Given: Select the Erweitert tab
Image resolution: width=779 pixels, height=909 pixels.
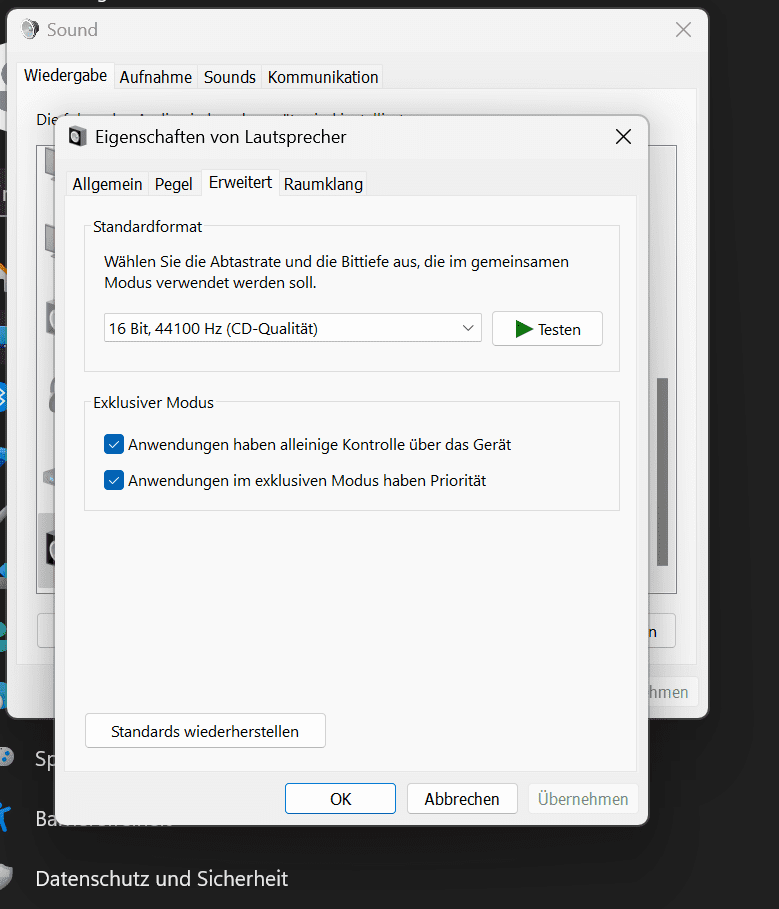Looking at the screenshot, I should coord(240,183).
